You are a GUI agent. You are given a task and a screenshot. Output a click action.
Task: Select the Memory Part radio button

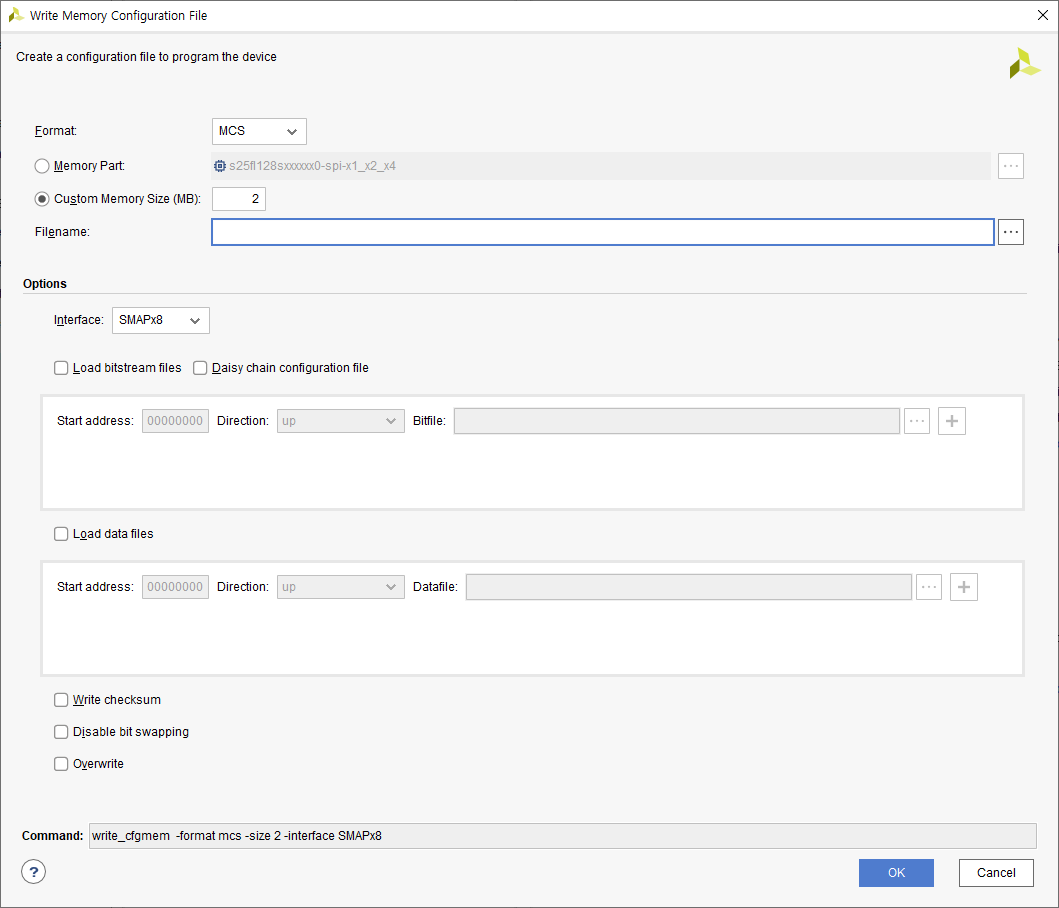(x=42, y=166)
